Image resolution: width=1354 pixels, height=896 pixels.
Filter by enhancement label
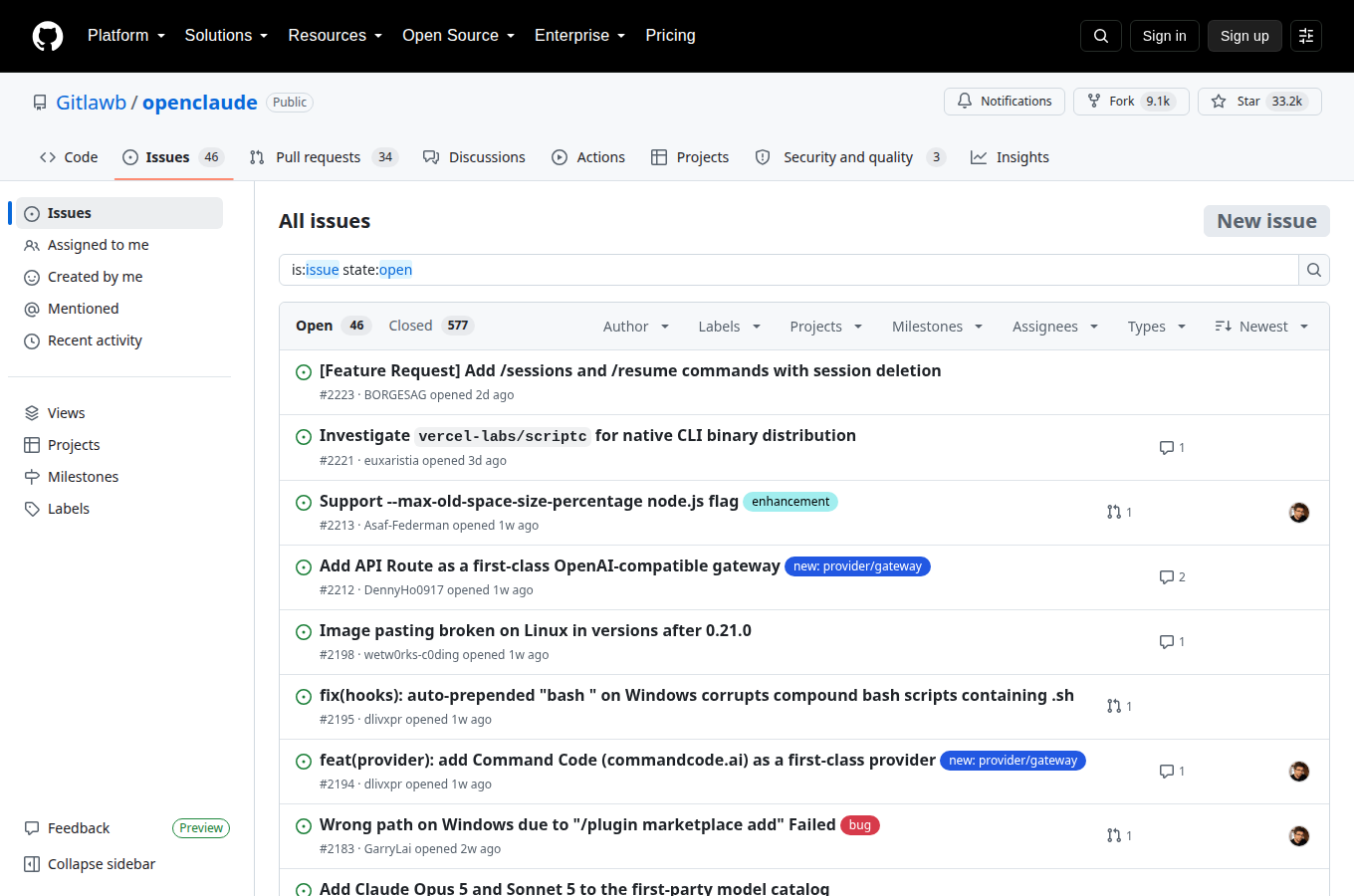click(790, 502)
